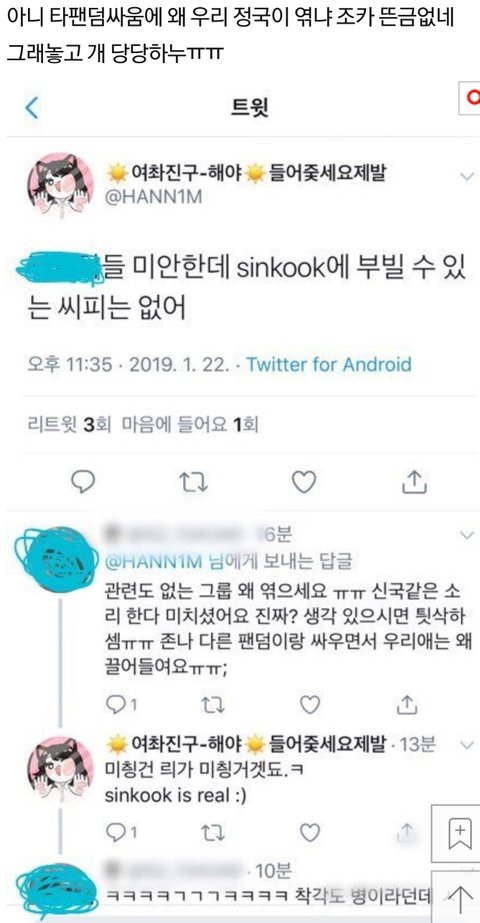Jump to top with the up-arrow button
The width and height of the screenshot is (480, 923).
[460, 898]
